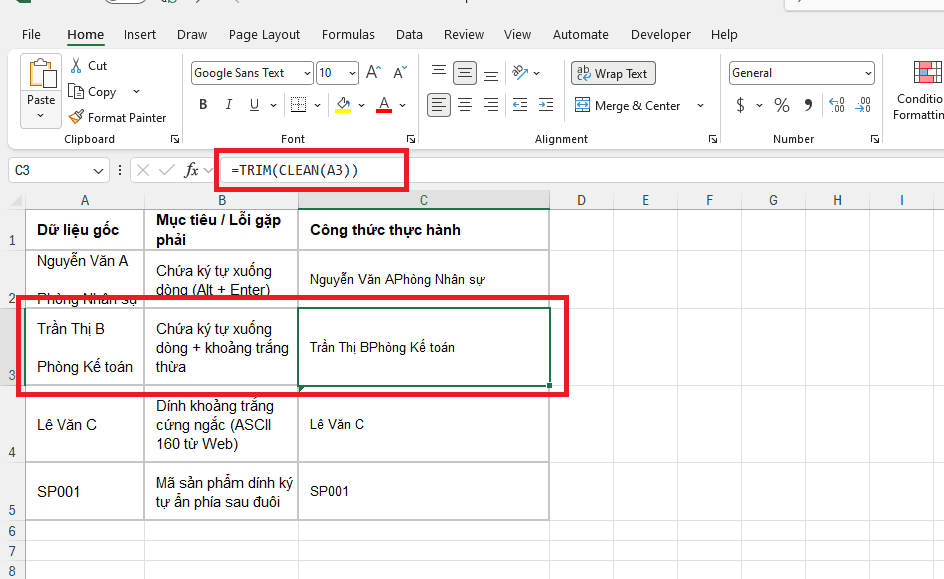
Task: Select cell containing 'Lê Văn C' in column A
Action: coord(85,424)
